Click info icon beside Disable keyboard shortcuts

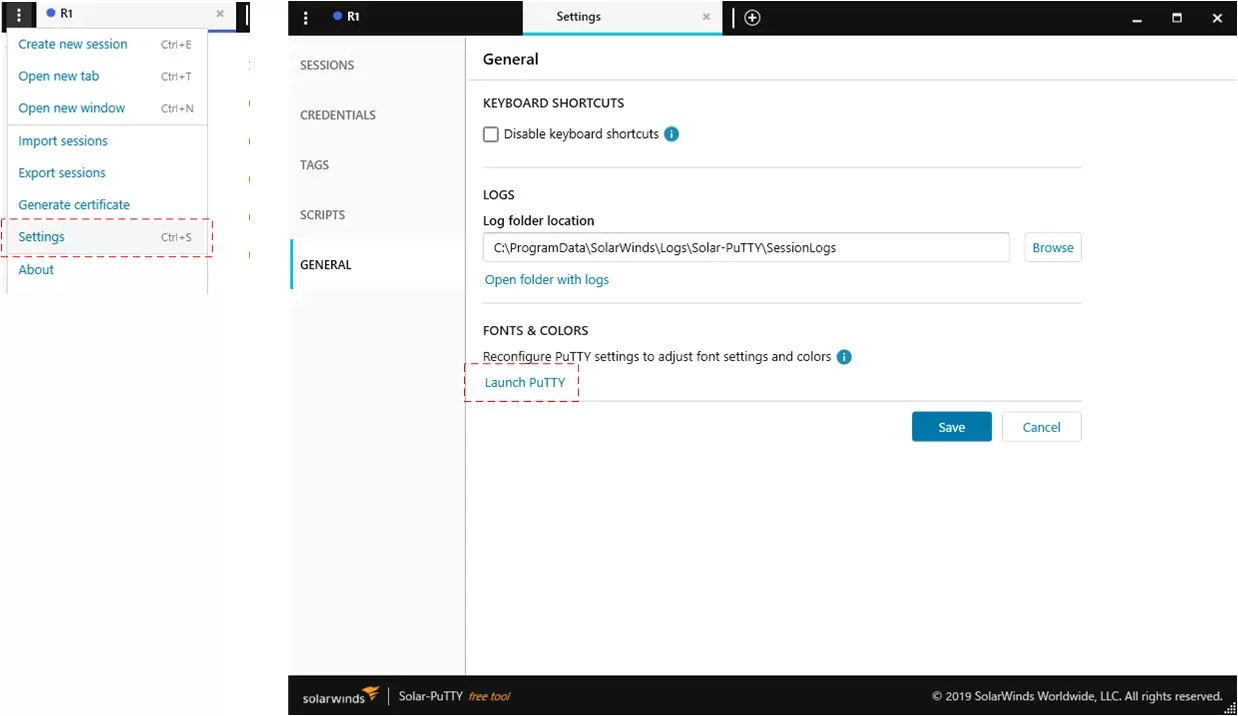672,134
